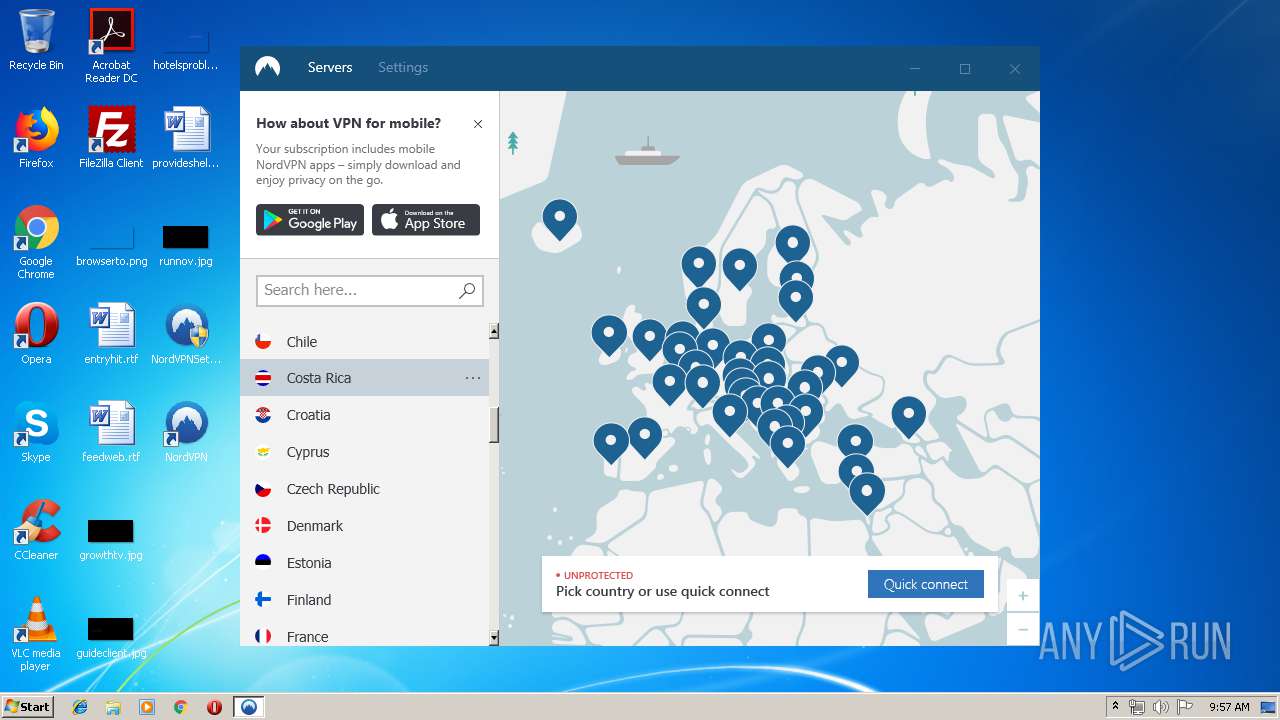Viewport: 1280px width, 720px height.
Task: Click the Finland flag icon
Action: click(263, 599)
